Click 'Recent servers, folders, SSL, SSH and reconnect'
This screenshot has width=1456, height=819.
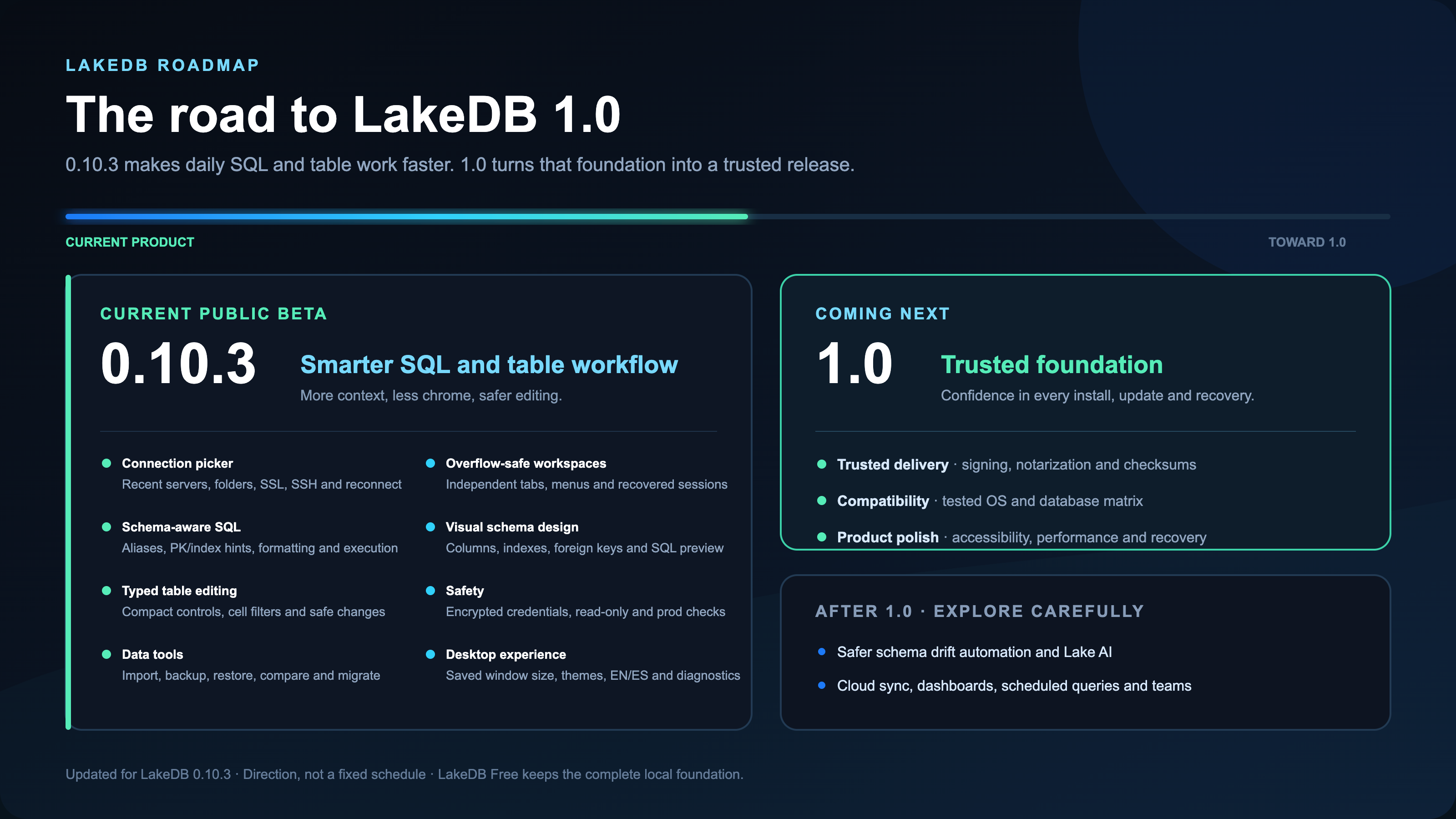pyautogui.click(x=262, y=485)
